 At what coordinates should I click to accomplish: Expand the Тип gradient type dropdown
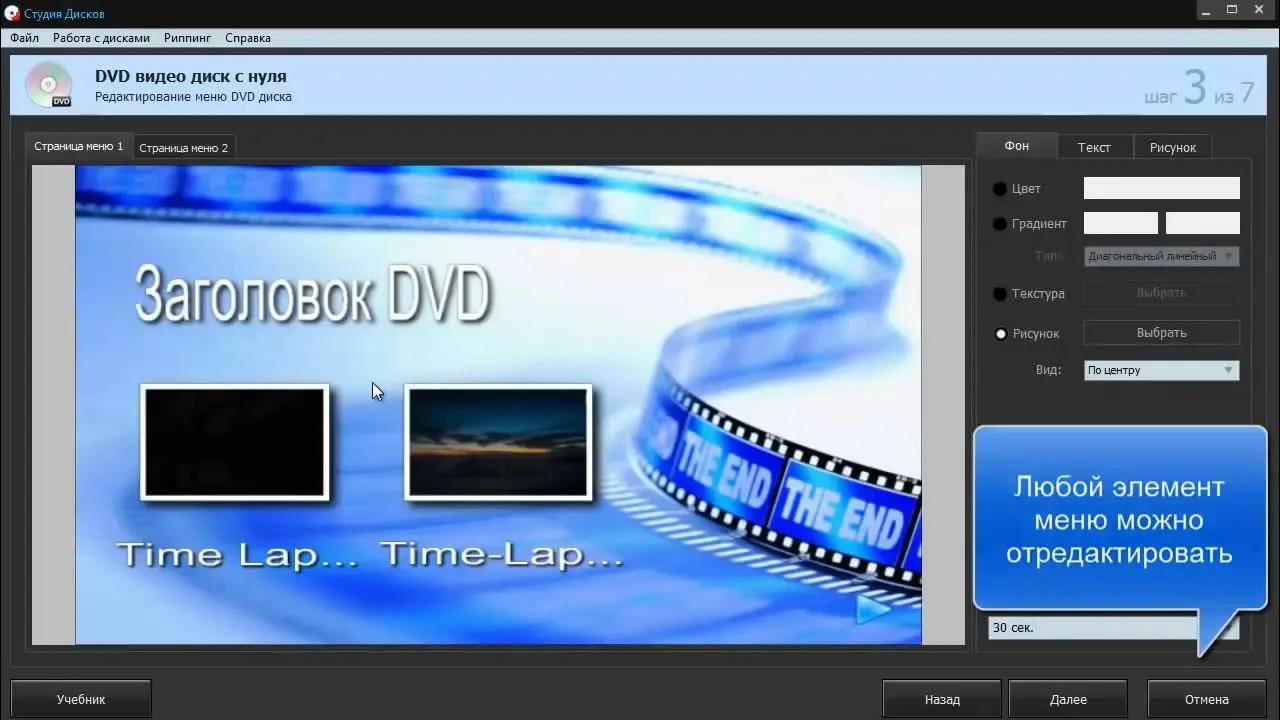click(1162, 256)
